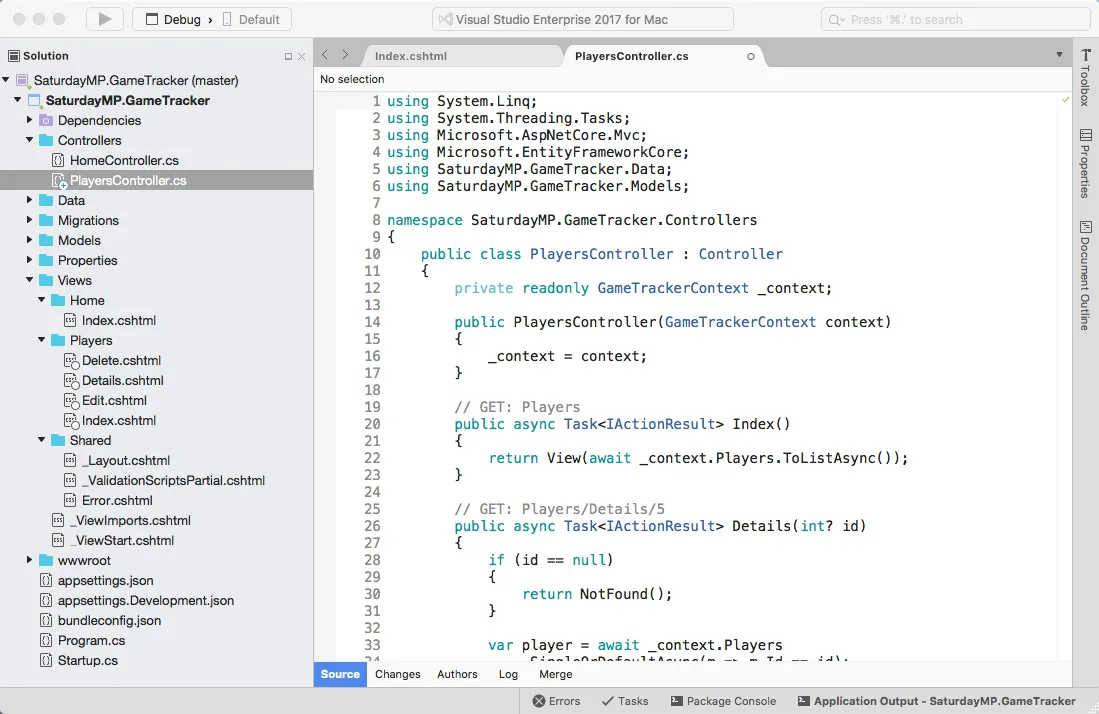The height and width of the screenshot is (714, 1099).
Task: Switch to the Merge view tab
Action: tap(556, 674)
